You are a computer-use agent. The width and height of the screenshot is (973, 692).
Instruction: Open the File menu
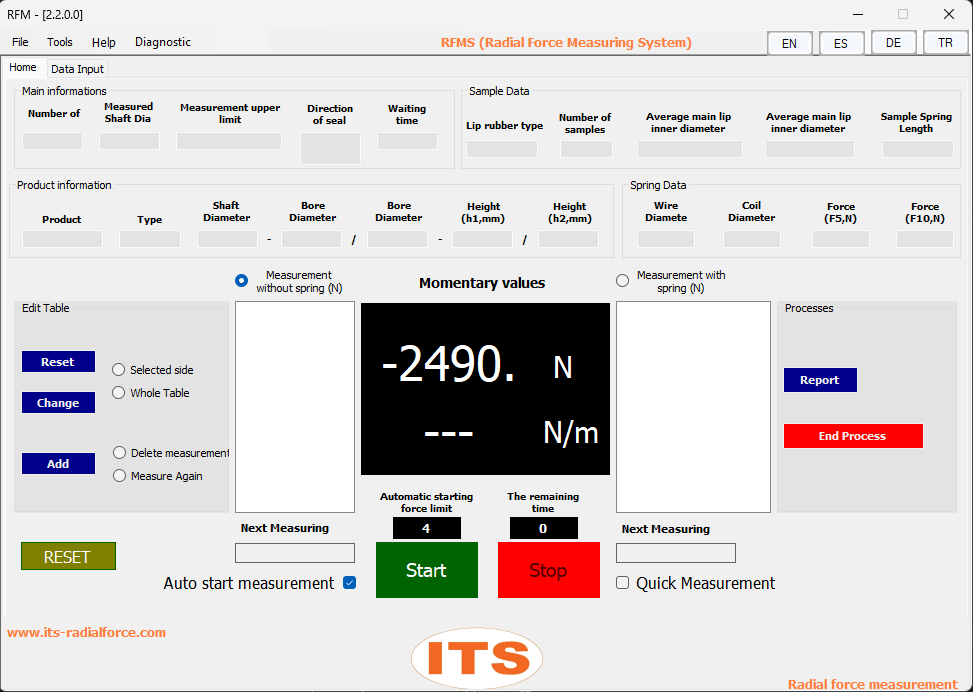pos(20,42)
